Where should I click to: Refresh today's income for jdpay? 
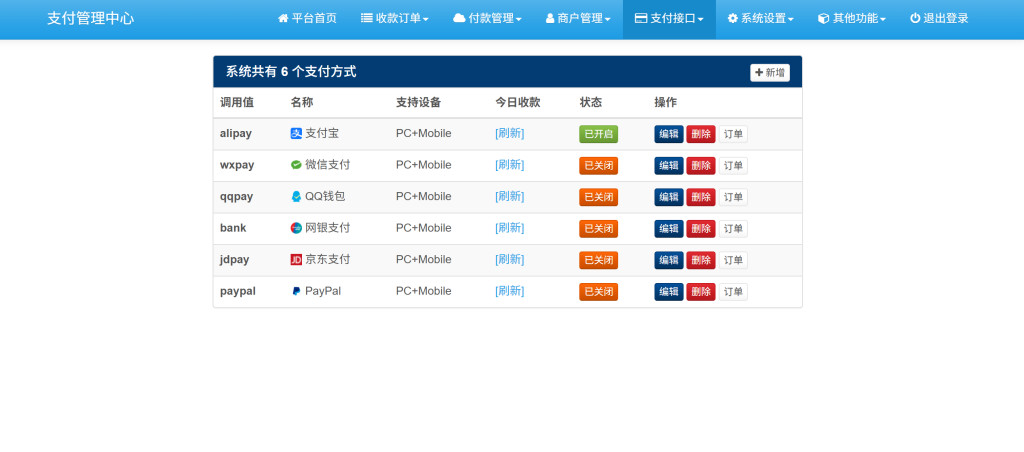click(x=509, y=259)
